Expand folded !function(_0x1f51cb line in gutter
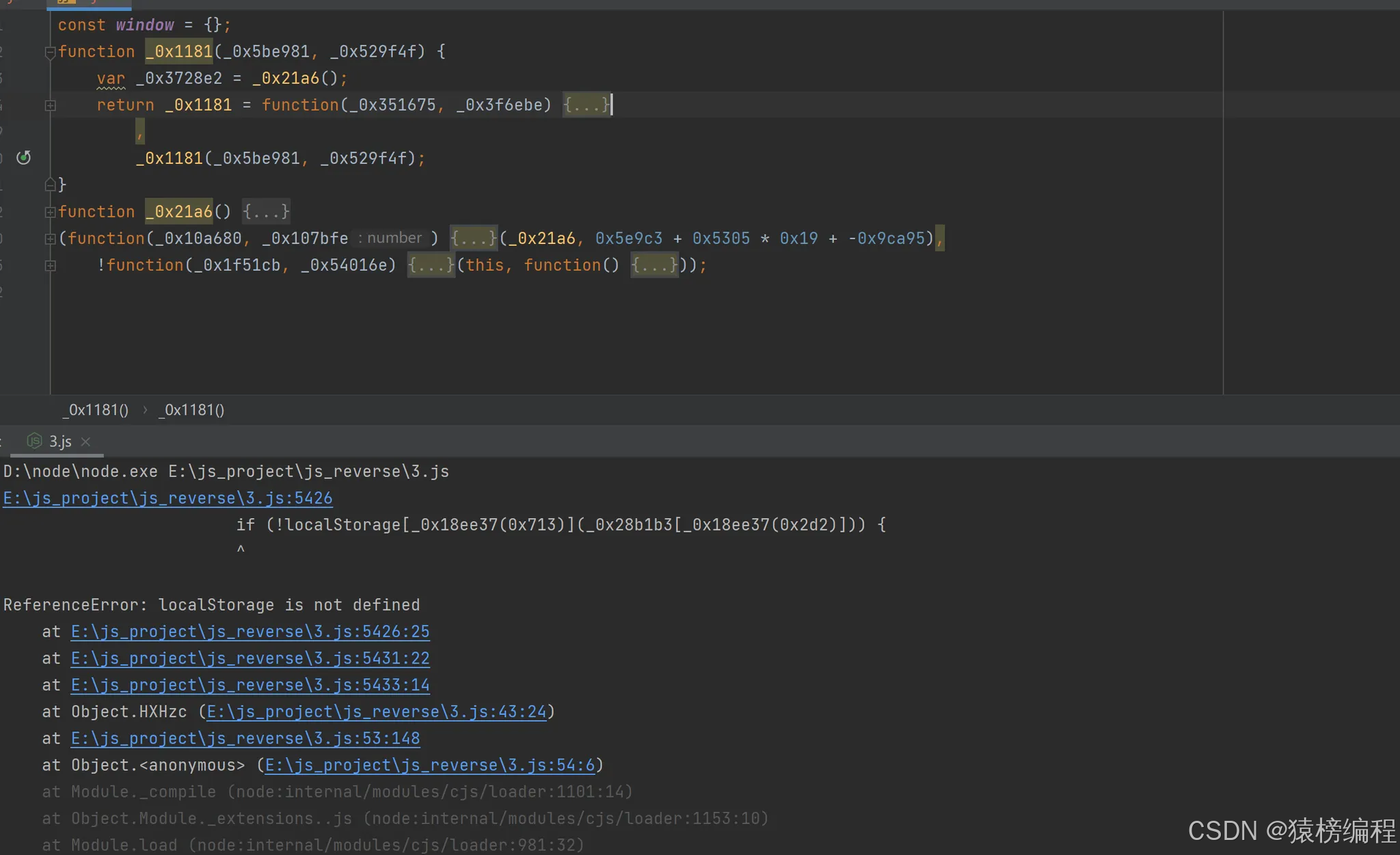 50,265
